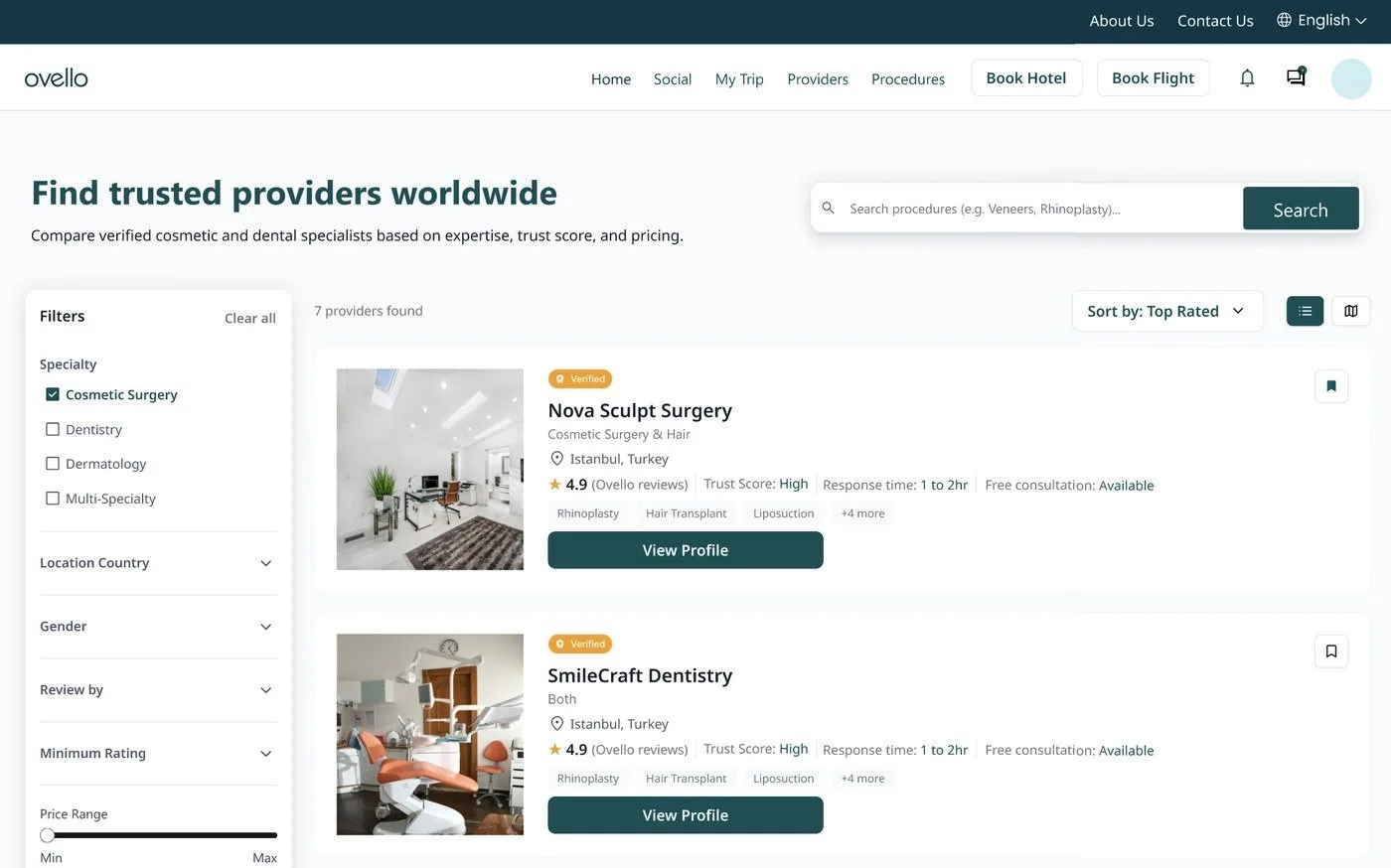Click the Price Range minimum slider handle
This screenshot has height=868, width=1391.
coord(47,835)
